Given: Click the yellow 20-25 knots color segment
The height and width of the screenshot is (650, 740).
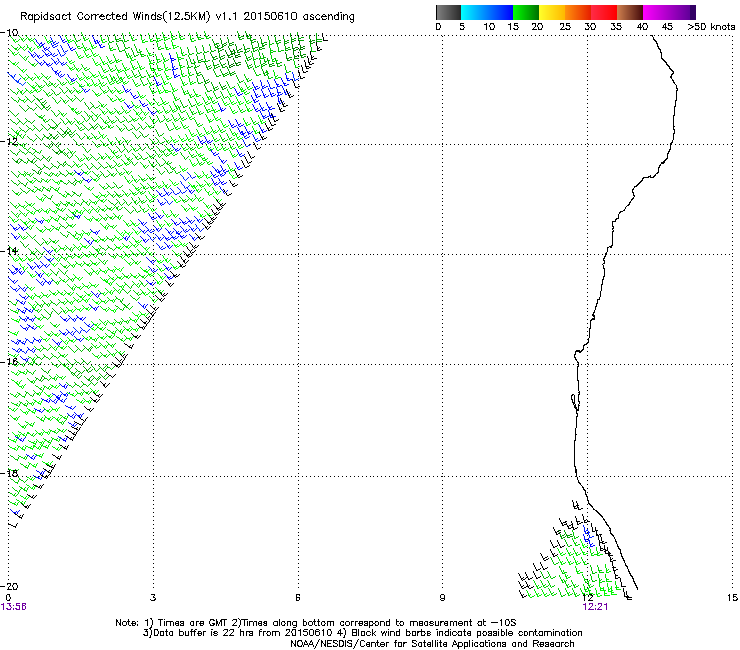Looking at the screenshot, I should (x=552, y=12).
